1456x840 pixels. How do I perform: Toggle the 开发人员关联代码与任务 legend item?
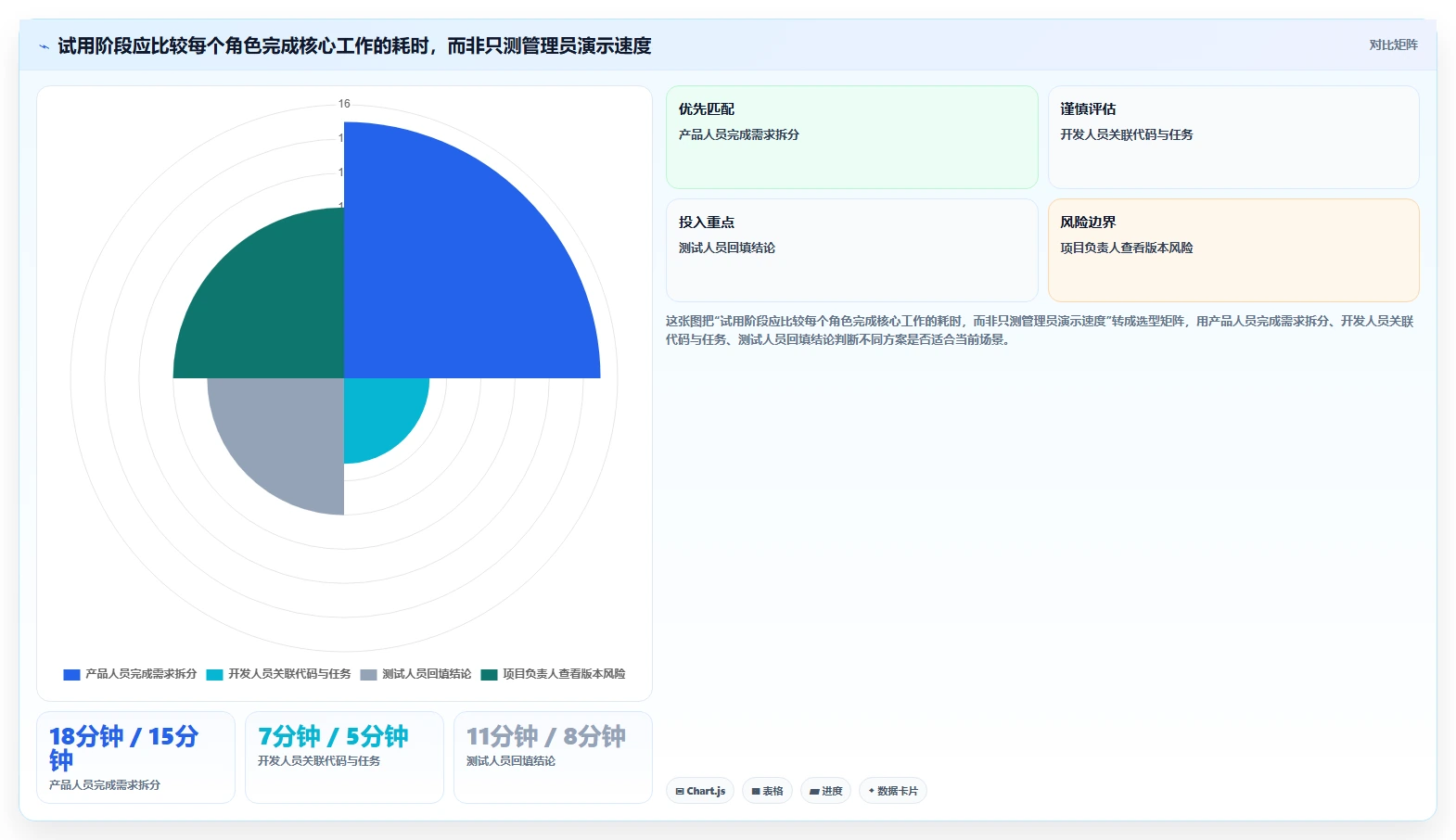pos(278,674)
